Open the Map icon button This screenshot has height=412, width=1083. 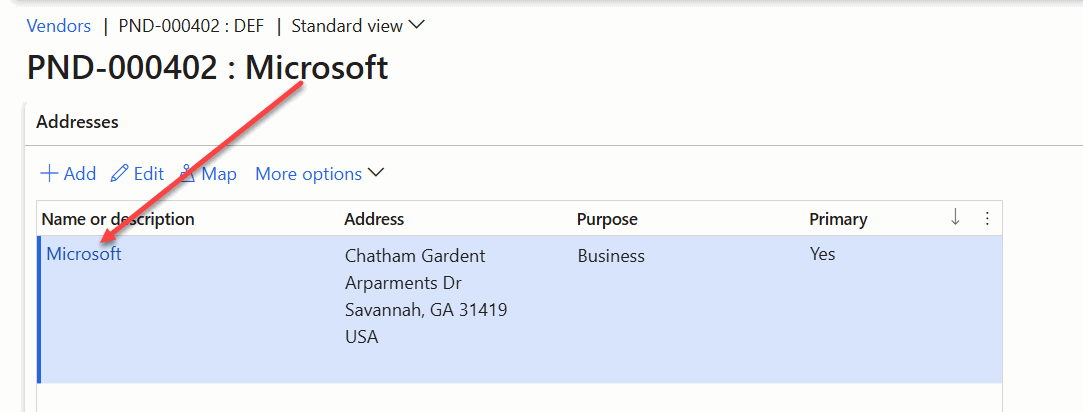(187, 174)
